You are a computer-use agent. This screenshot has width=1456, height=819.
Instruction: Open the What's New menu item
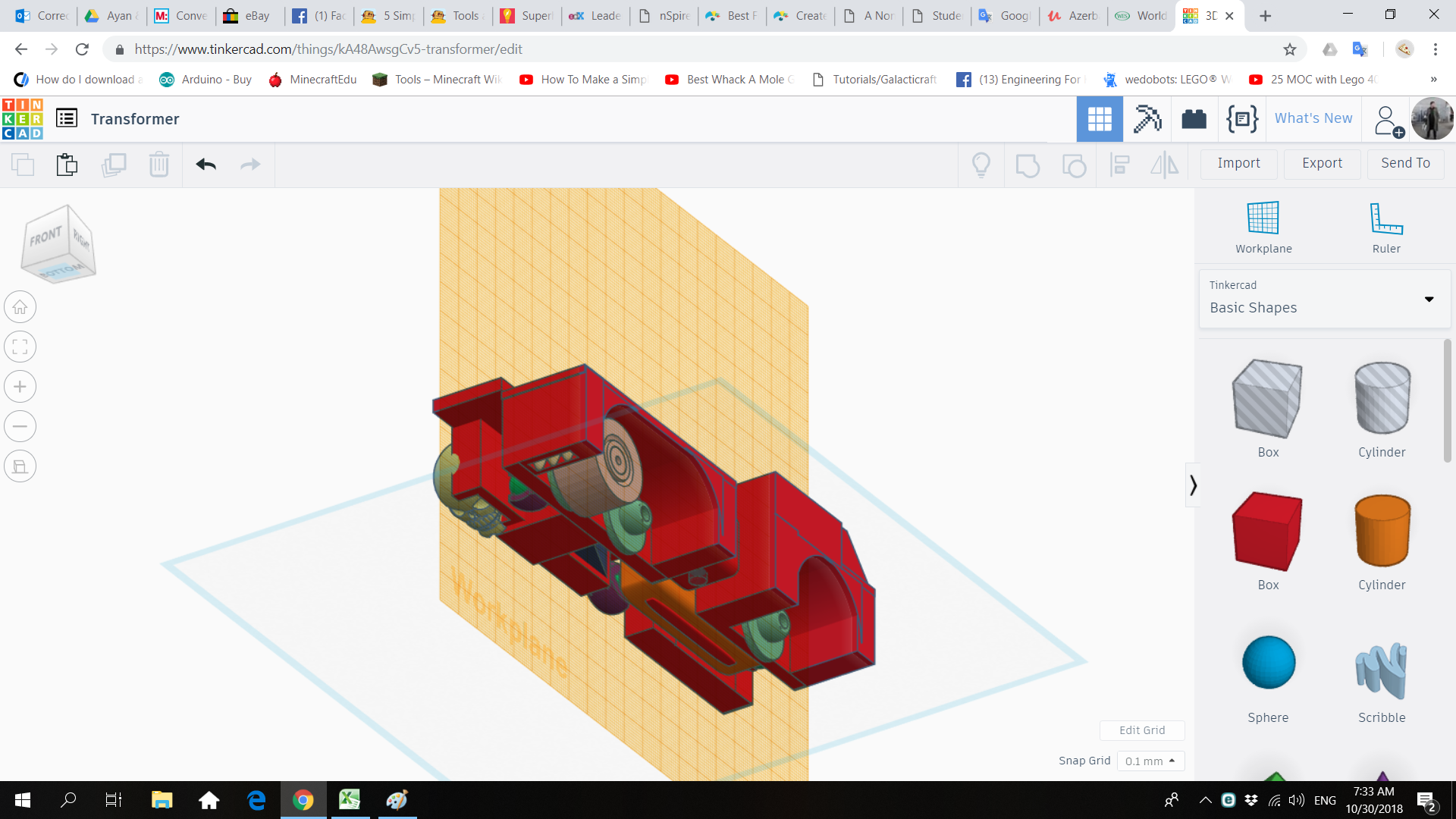(x=1313, y=118)
